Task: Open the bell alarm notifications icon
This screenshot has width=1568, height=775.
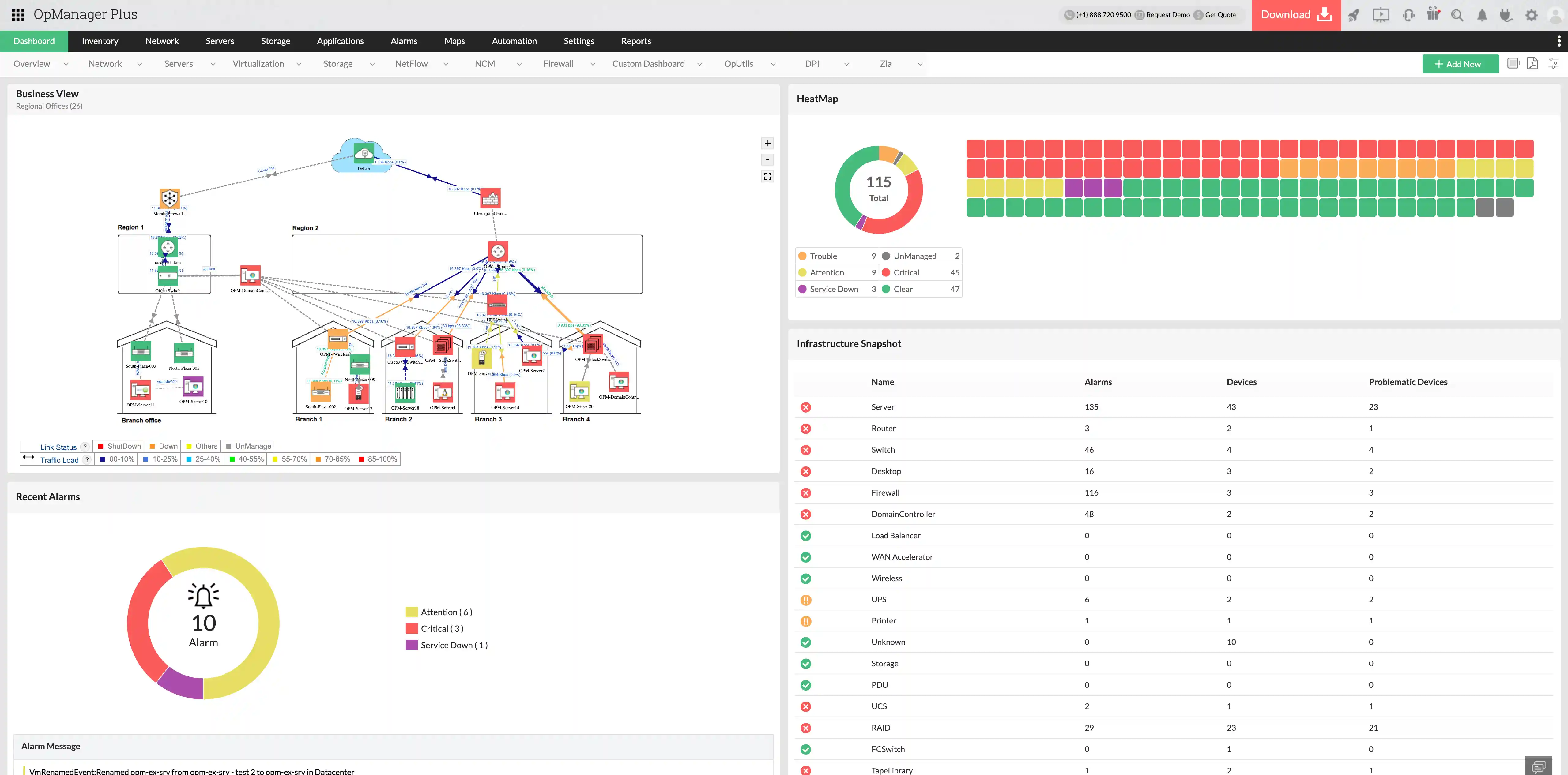Action: [x=1482, y=15]
